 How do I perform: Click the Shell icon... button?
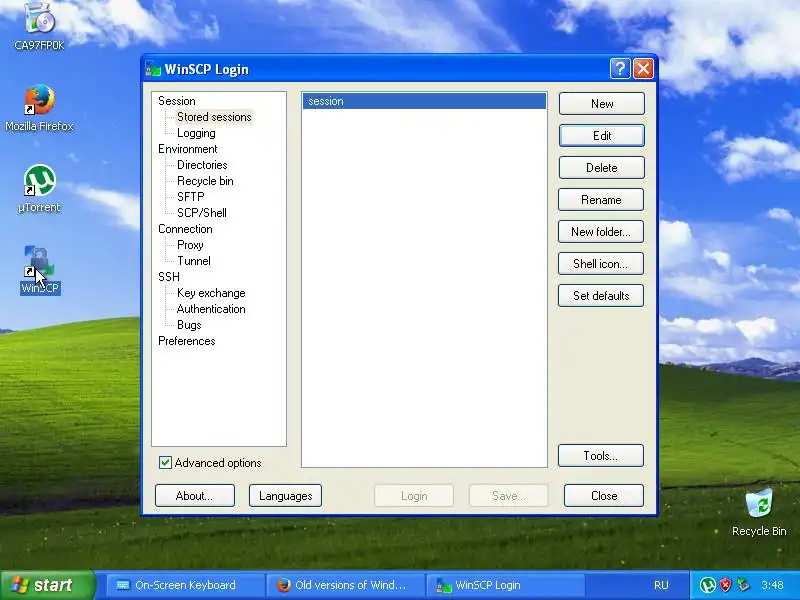click(x=601, y=264)
